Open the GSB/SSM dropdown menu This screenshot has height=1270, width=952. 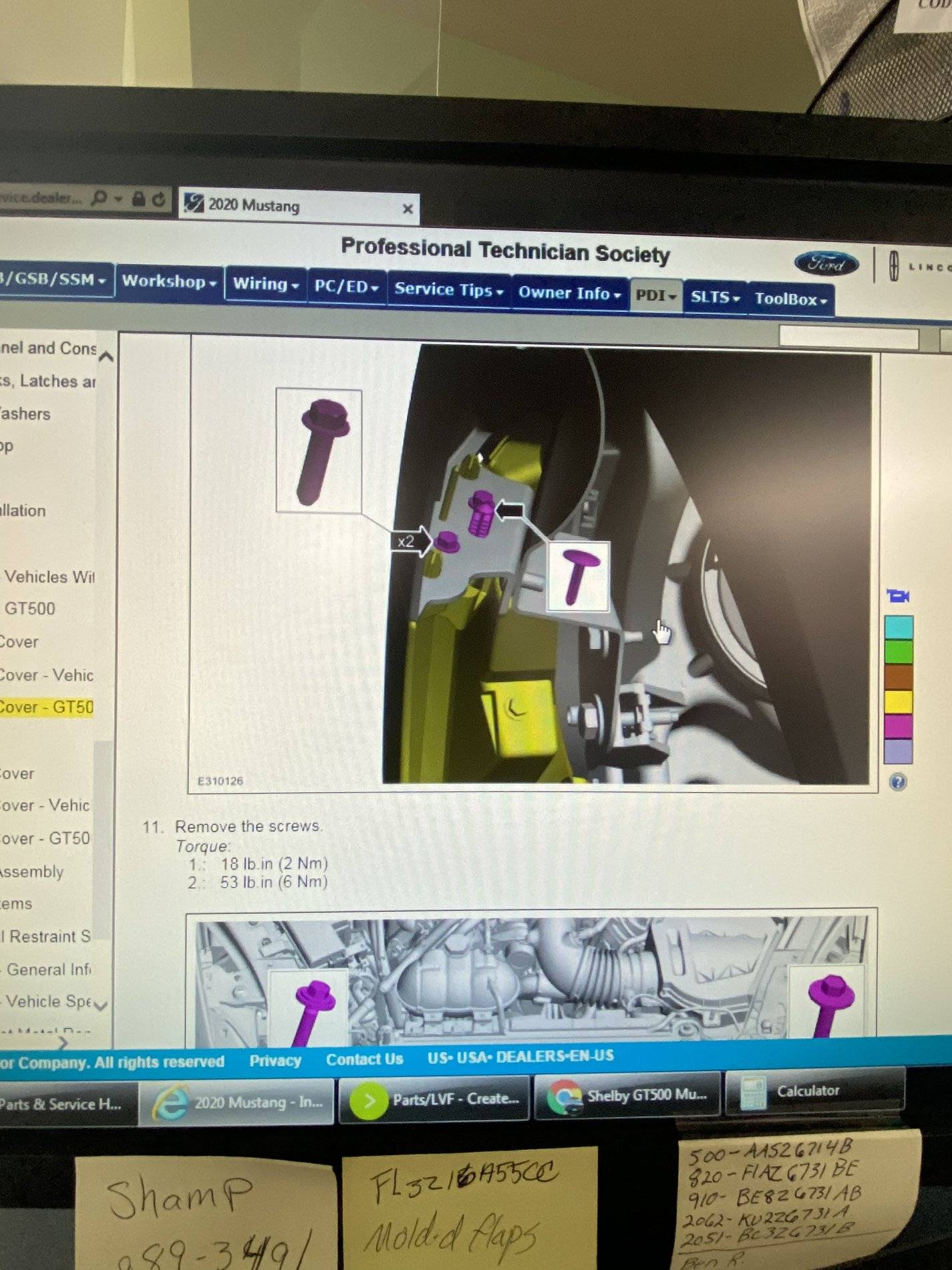[55, 279]
